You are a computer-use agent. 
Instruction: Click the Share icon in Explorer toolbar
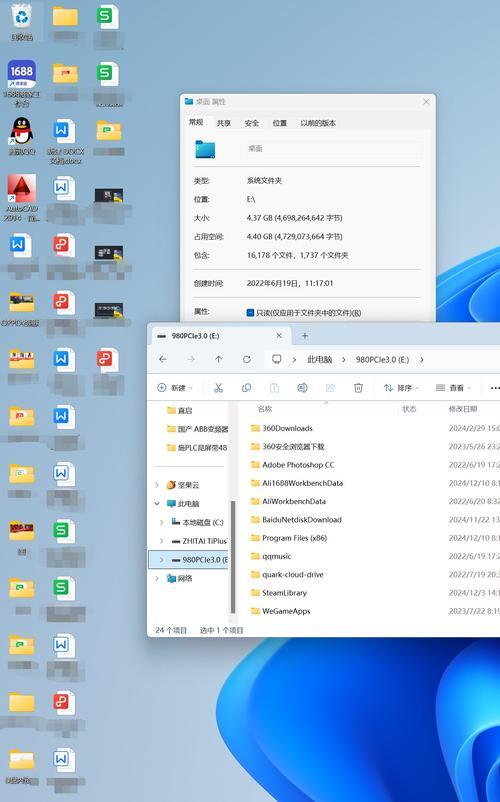point(330,388)
